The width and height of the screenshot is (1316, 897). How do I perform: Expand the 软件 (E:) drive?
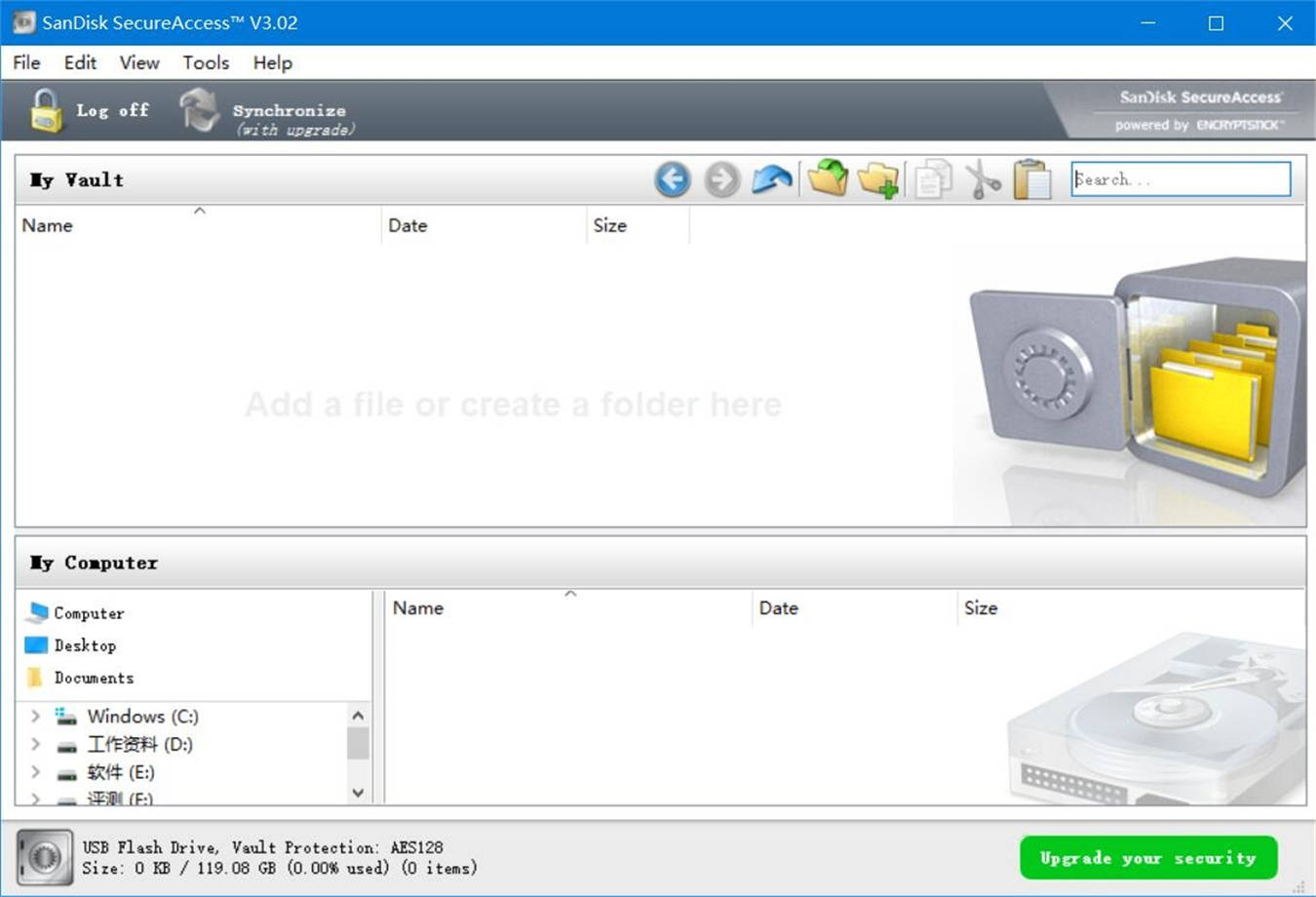click(x=36, y=772)
